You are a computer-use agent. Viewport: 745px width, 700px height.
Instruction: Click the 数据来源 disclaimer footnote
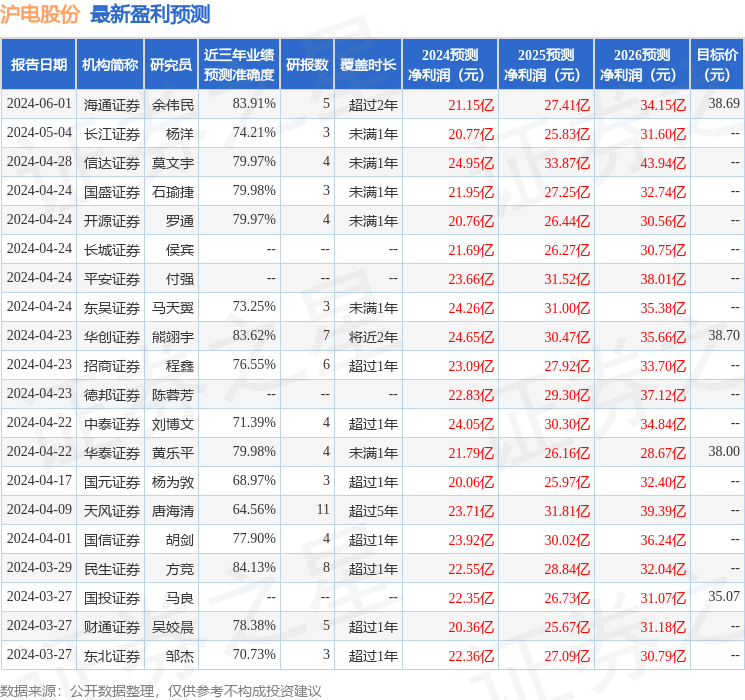coord(161,690)
